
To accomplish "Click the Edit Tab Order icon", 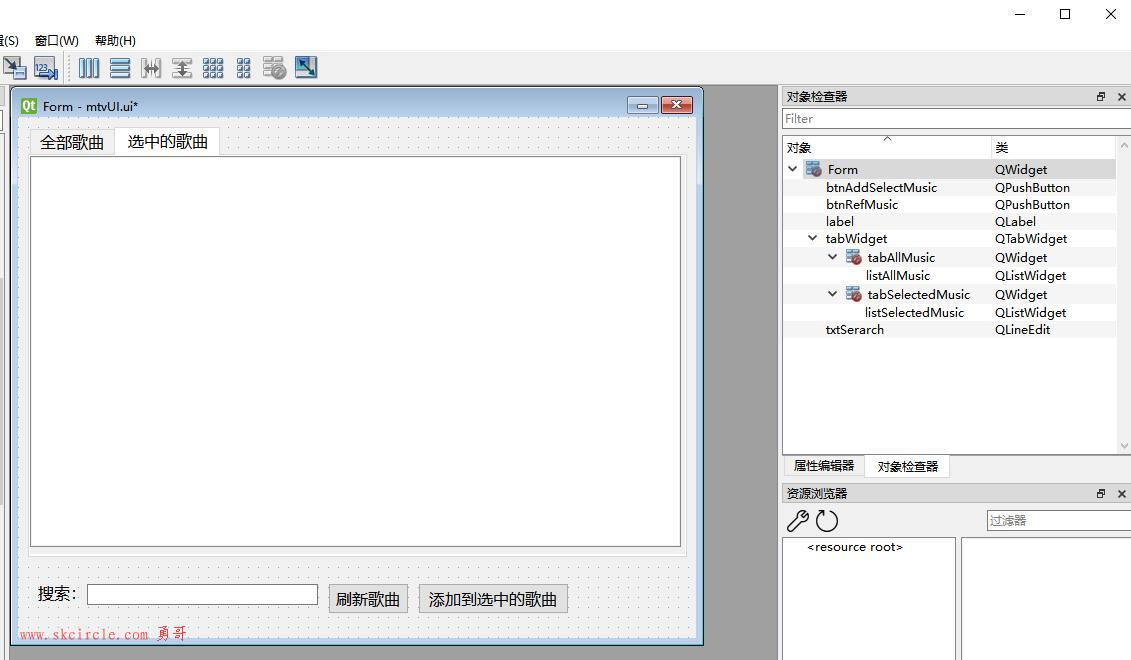I will click(x=46, y=68).
